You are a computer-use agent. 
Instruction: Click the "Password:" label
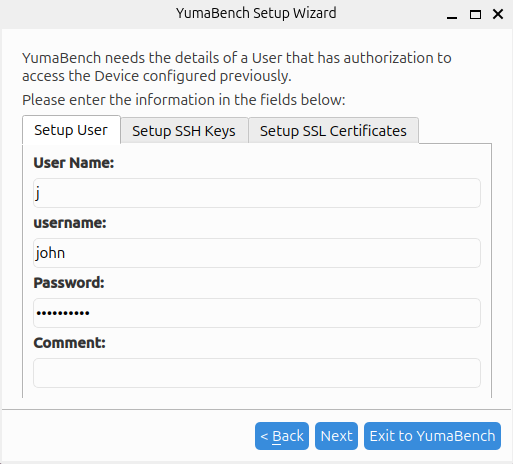[x=69, y=283]
